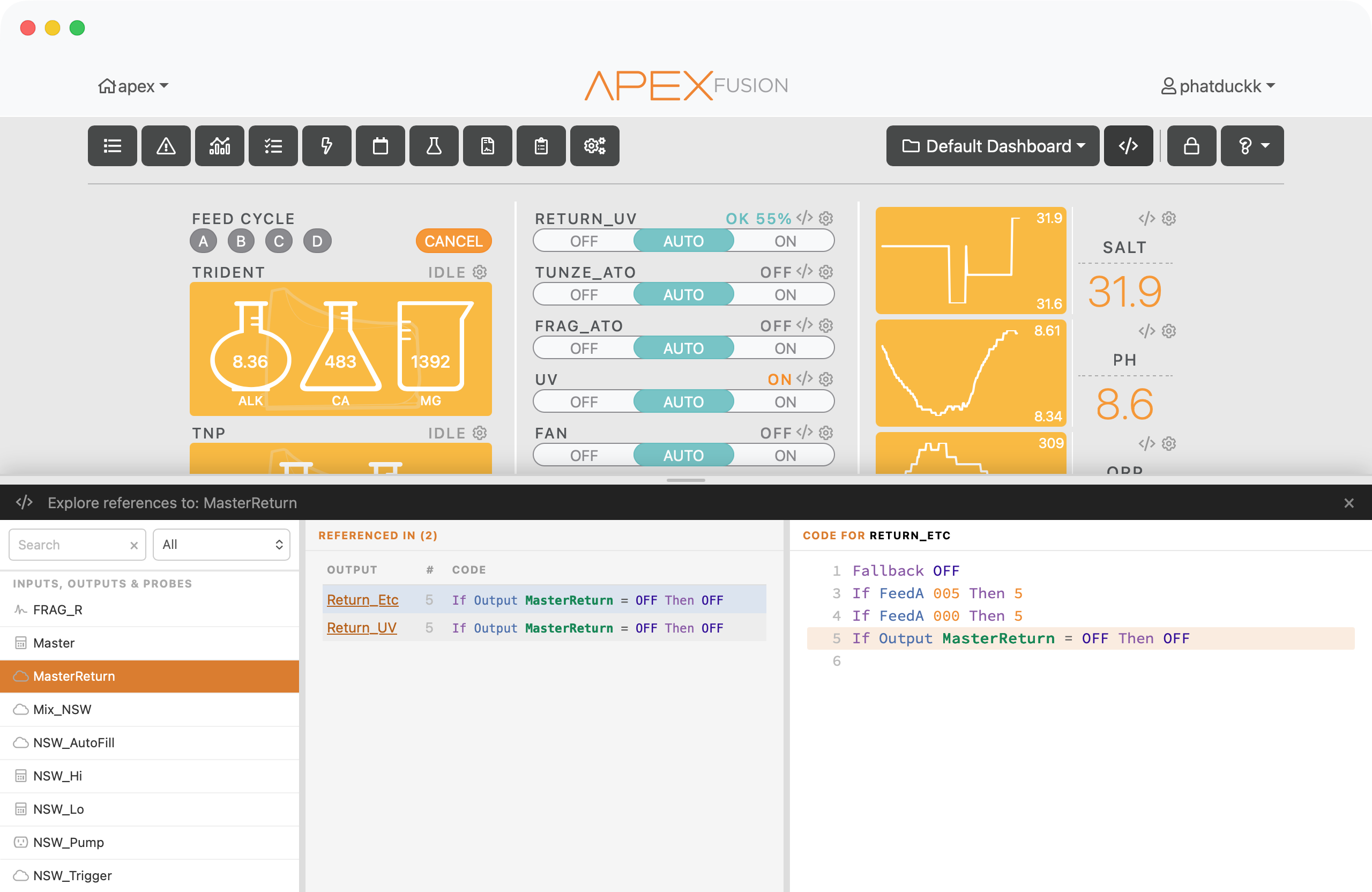
Task: Open the All filter combo box
Action: click(221, 544)
